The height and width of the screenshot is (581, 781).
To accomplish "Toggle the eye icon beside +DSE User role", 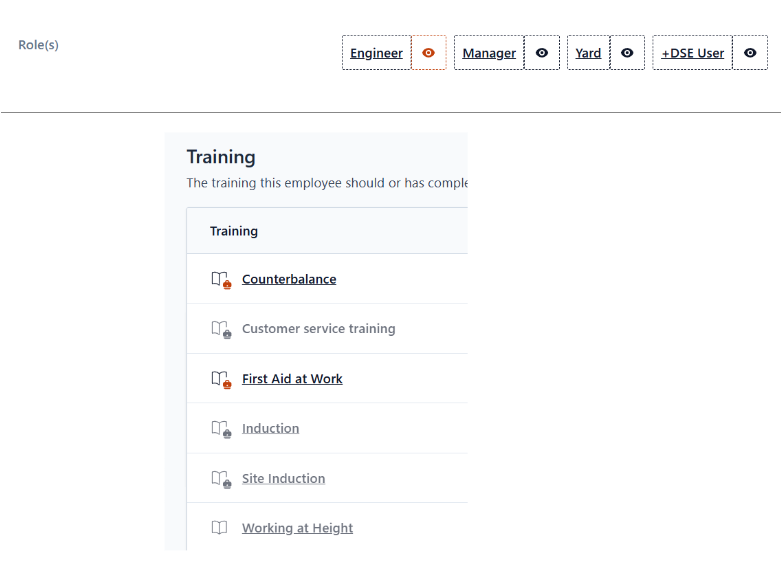I will pos(750,53).
